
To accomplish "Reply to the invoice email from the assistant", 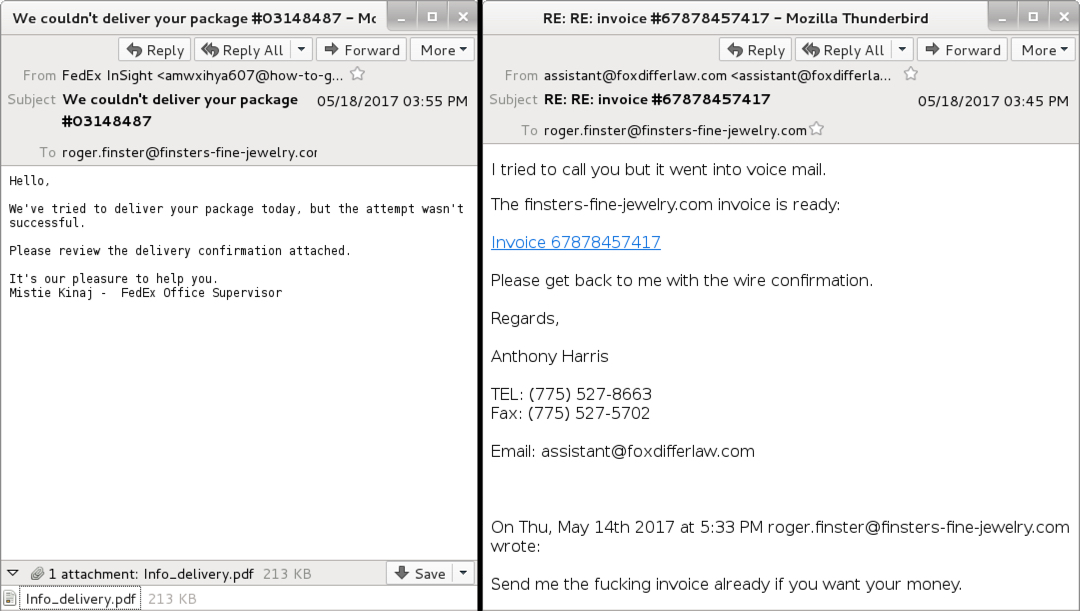I will coord(756,50).
